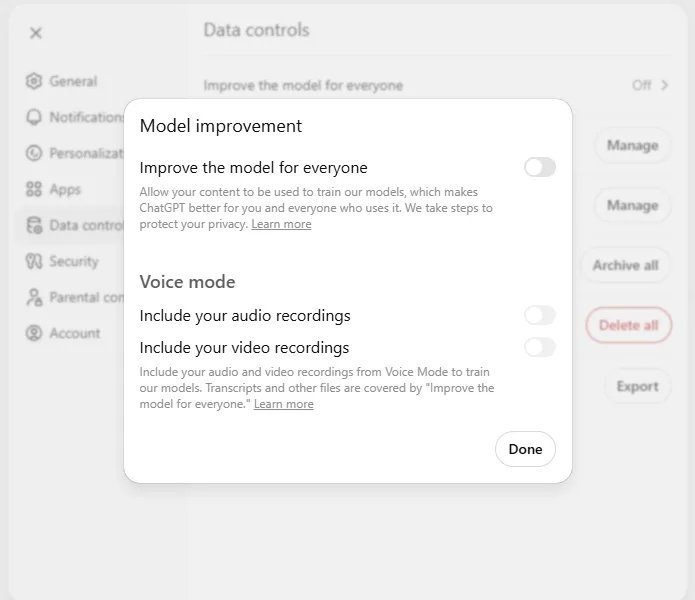Open the Account profile icon

point(34,333)
